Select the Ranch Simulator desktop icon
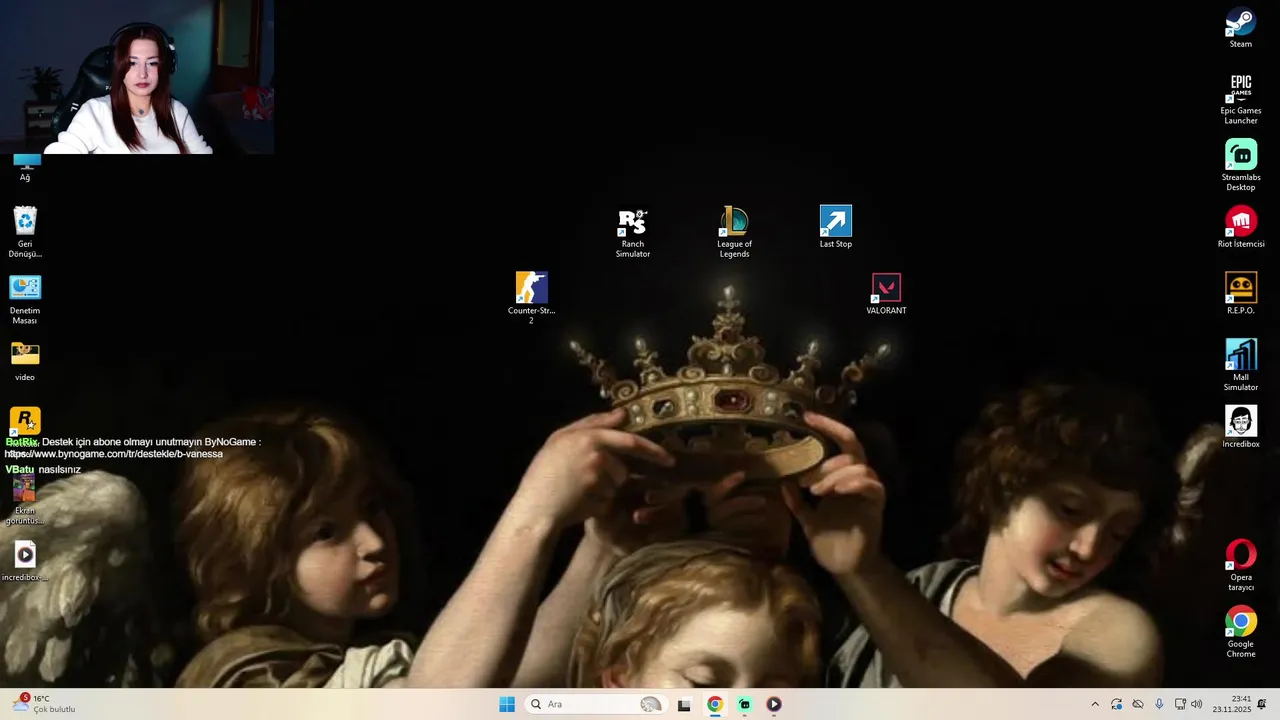Image resolution: width=1280 pixels, height=720 pixels. pyautogui.click(x=632, y=232)
